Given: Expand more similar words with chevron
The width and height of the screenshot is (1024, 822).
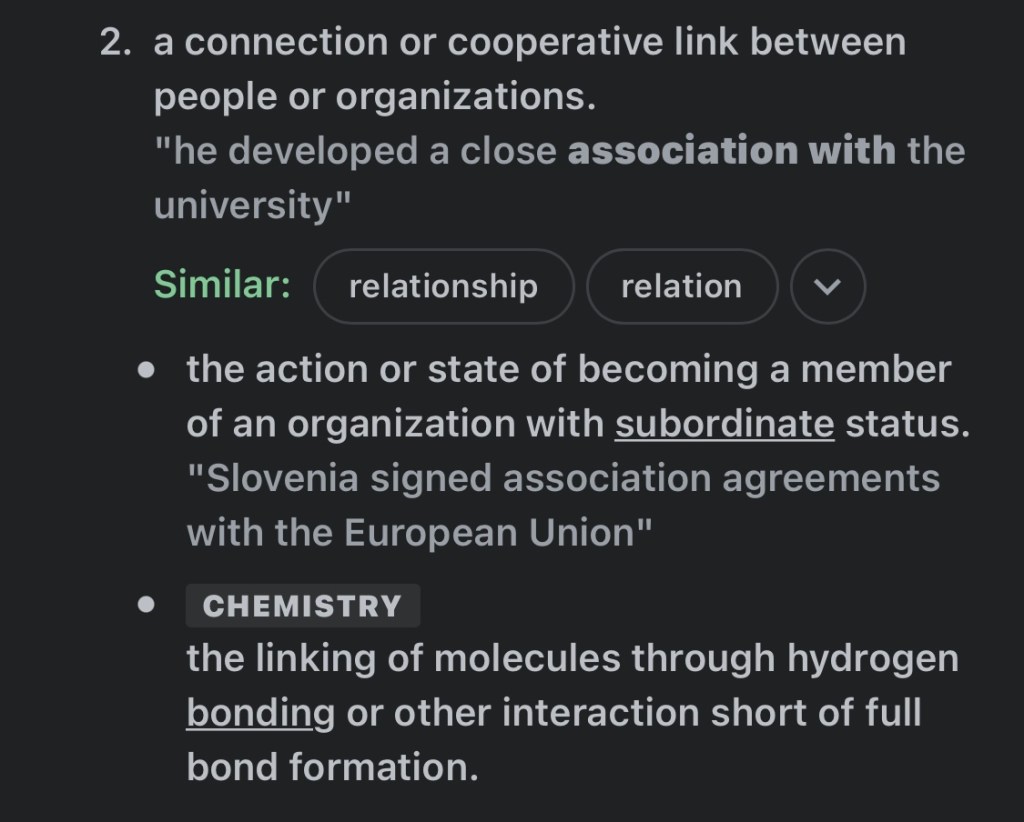Looking at the screenshot, I should click(828, 287).
